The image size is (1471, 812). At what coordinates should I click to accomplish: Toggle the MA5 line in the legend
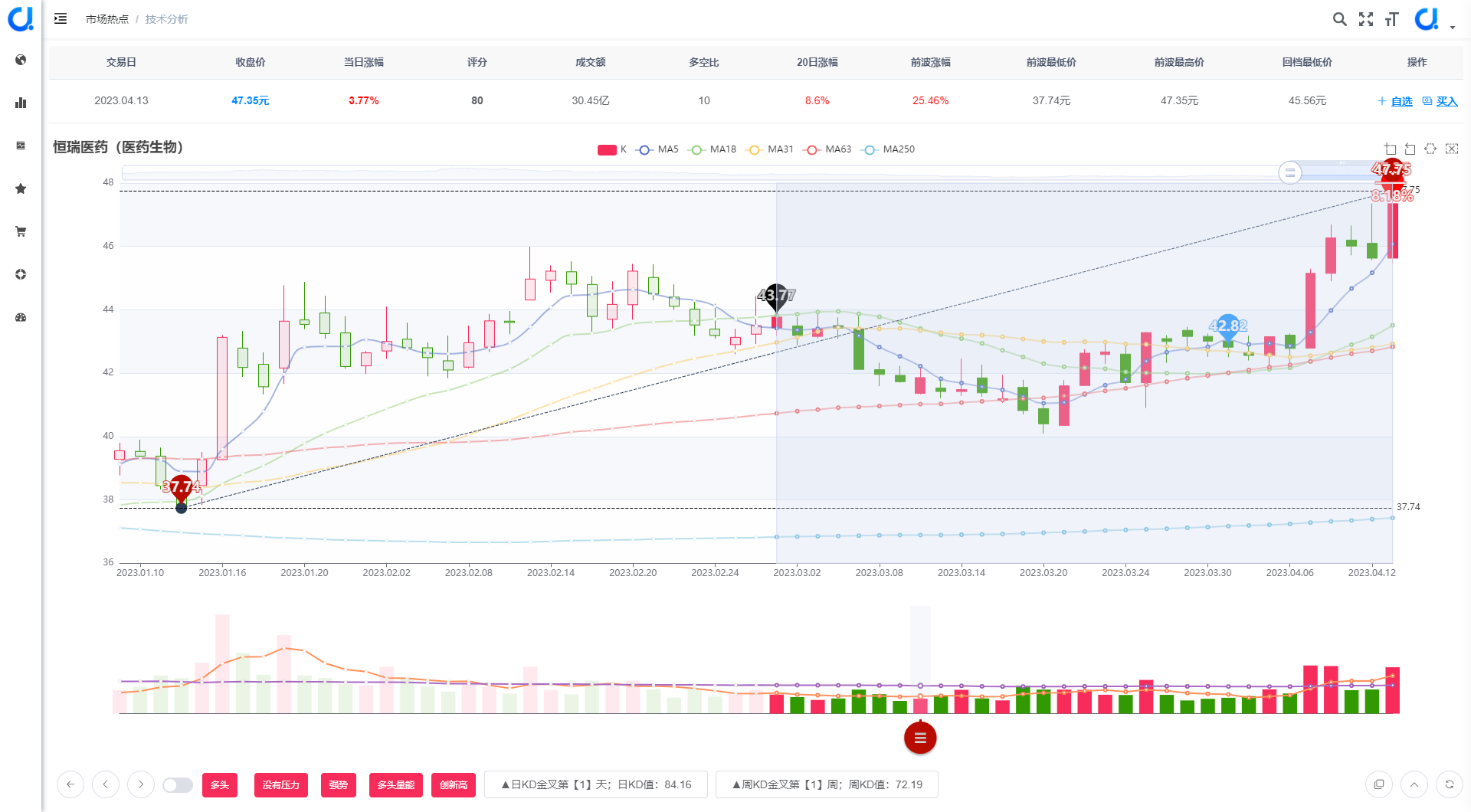pos(658,149)
